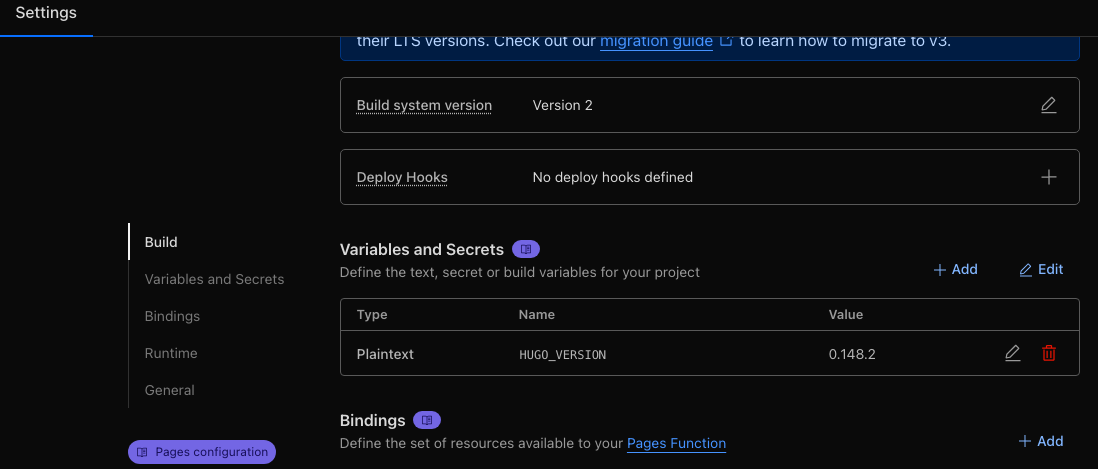Open docs badge next to Variables and Secrets heading
The image size is (1098, 469).
coord(526,249)
